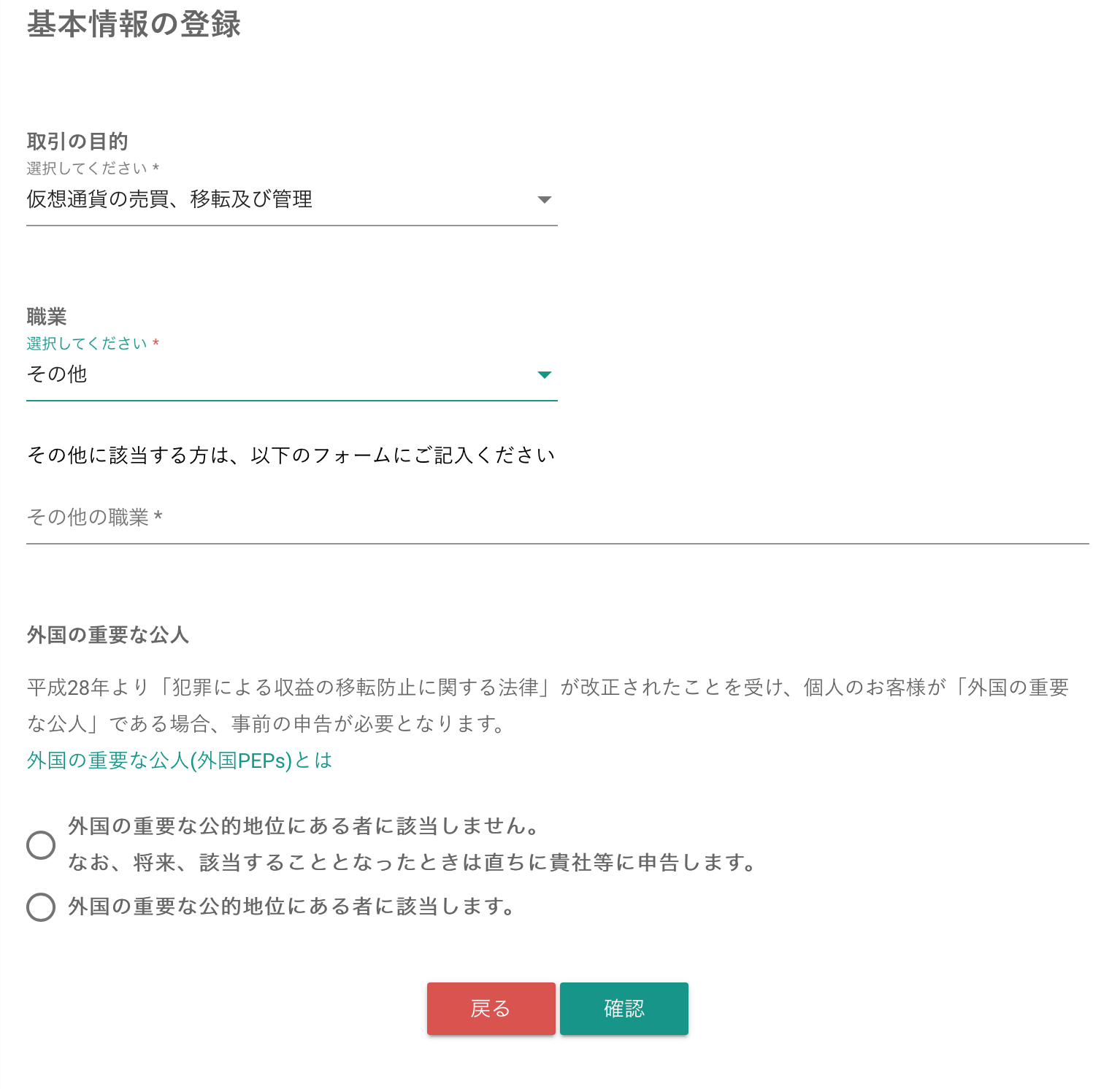Focus the その他の職業 text input
1120x1089 pixels.
click(x=558, y=517)
